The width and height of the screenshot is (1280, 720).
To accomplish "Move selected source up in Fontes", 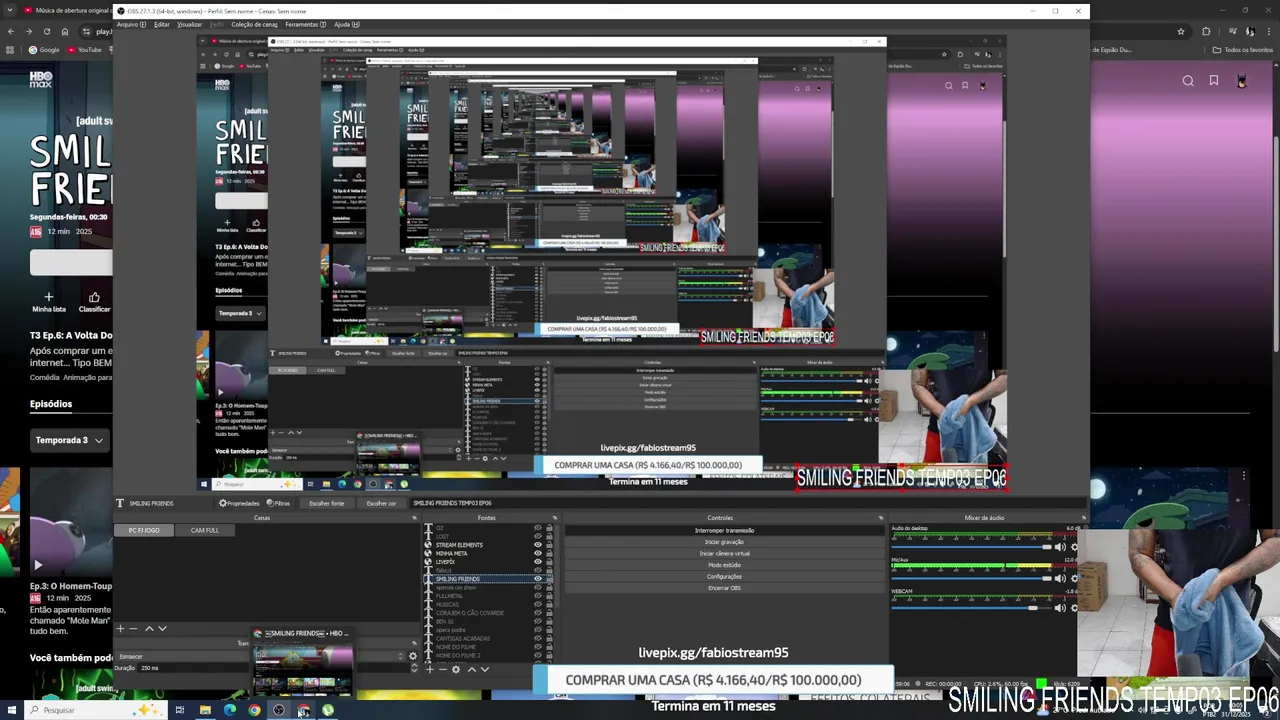I will click(x=472, y=669).
